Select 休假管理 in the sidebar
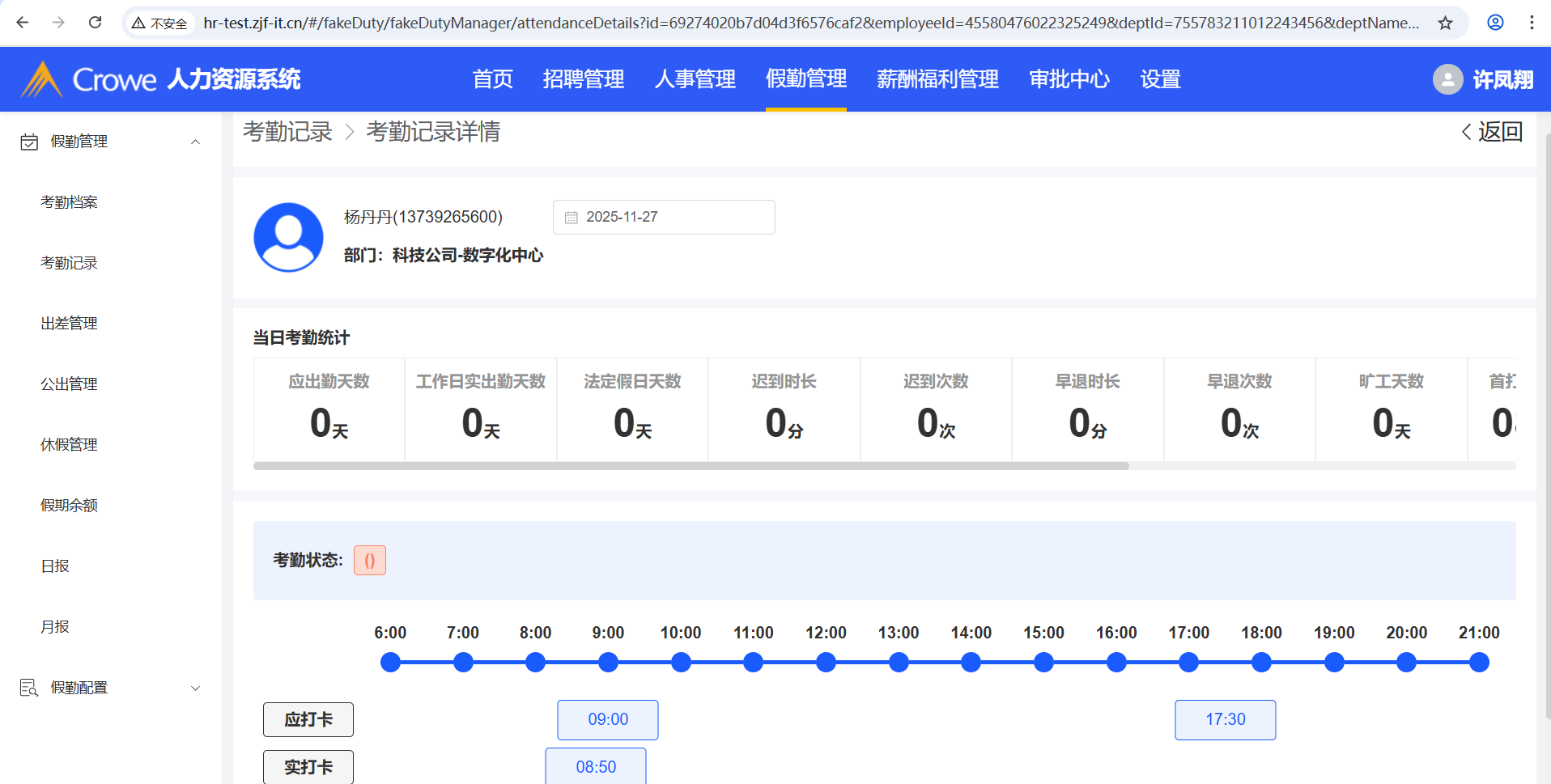The height and width of the screenshot is (784, 1551). pyautogui.click(x=69, y=445)
